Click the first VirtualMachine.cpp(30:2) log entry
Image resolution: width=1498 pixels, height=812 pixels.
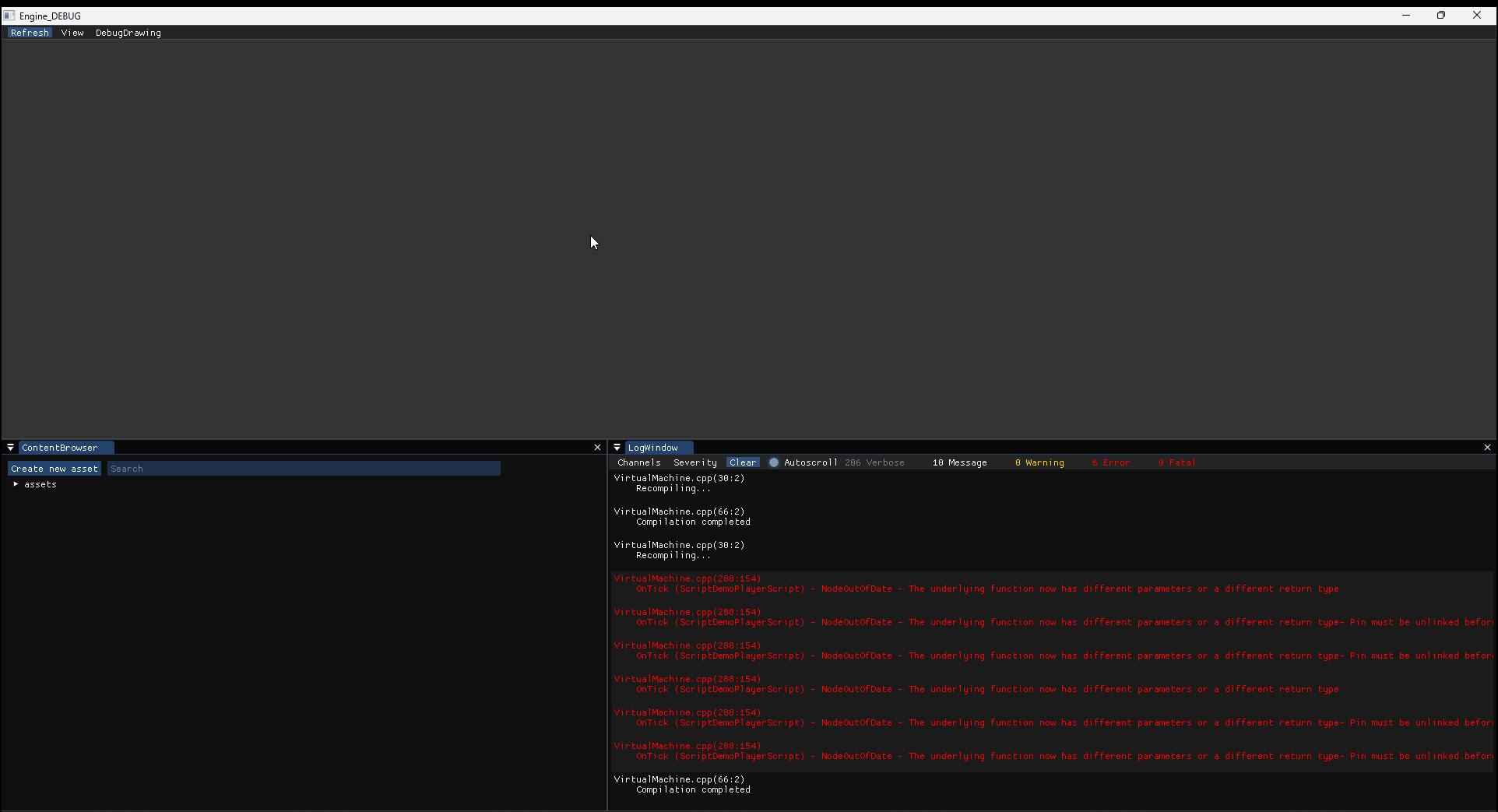pyautogui.click(x=679, y=479)
